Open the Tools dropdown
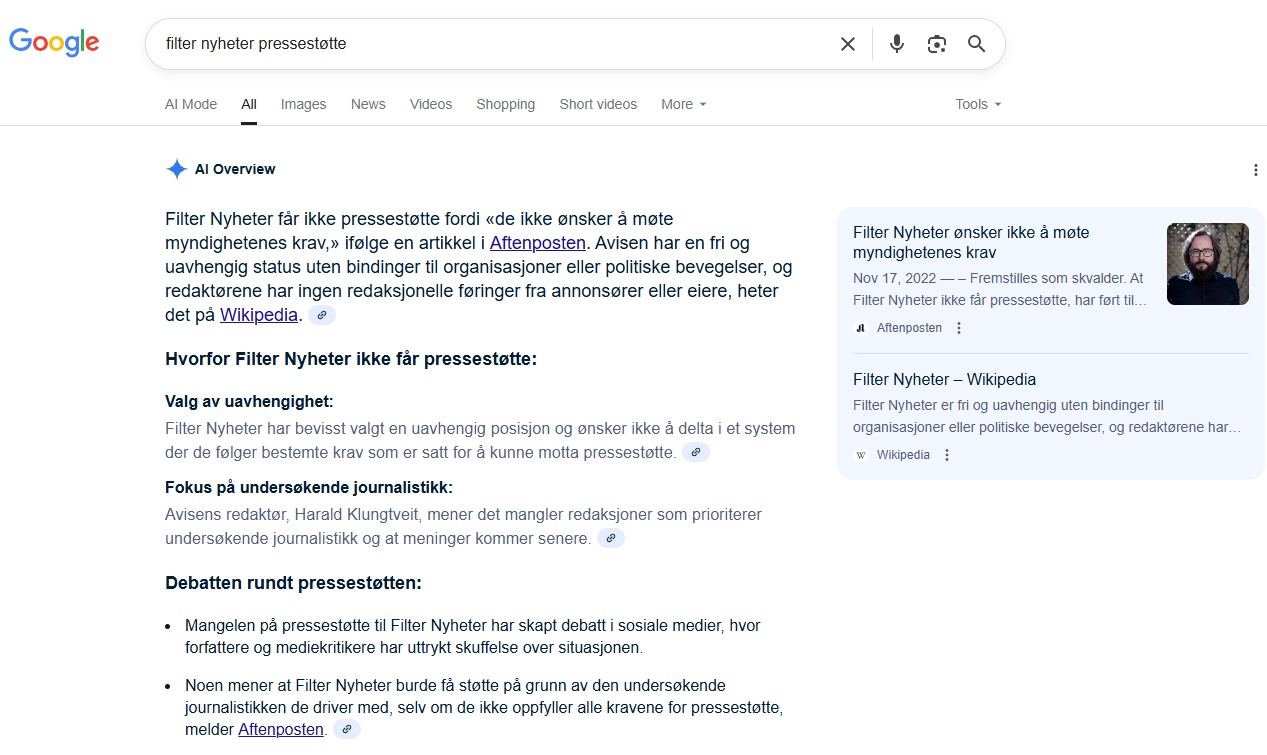 click(x=977, y=104)
